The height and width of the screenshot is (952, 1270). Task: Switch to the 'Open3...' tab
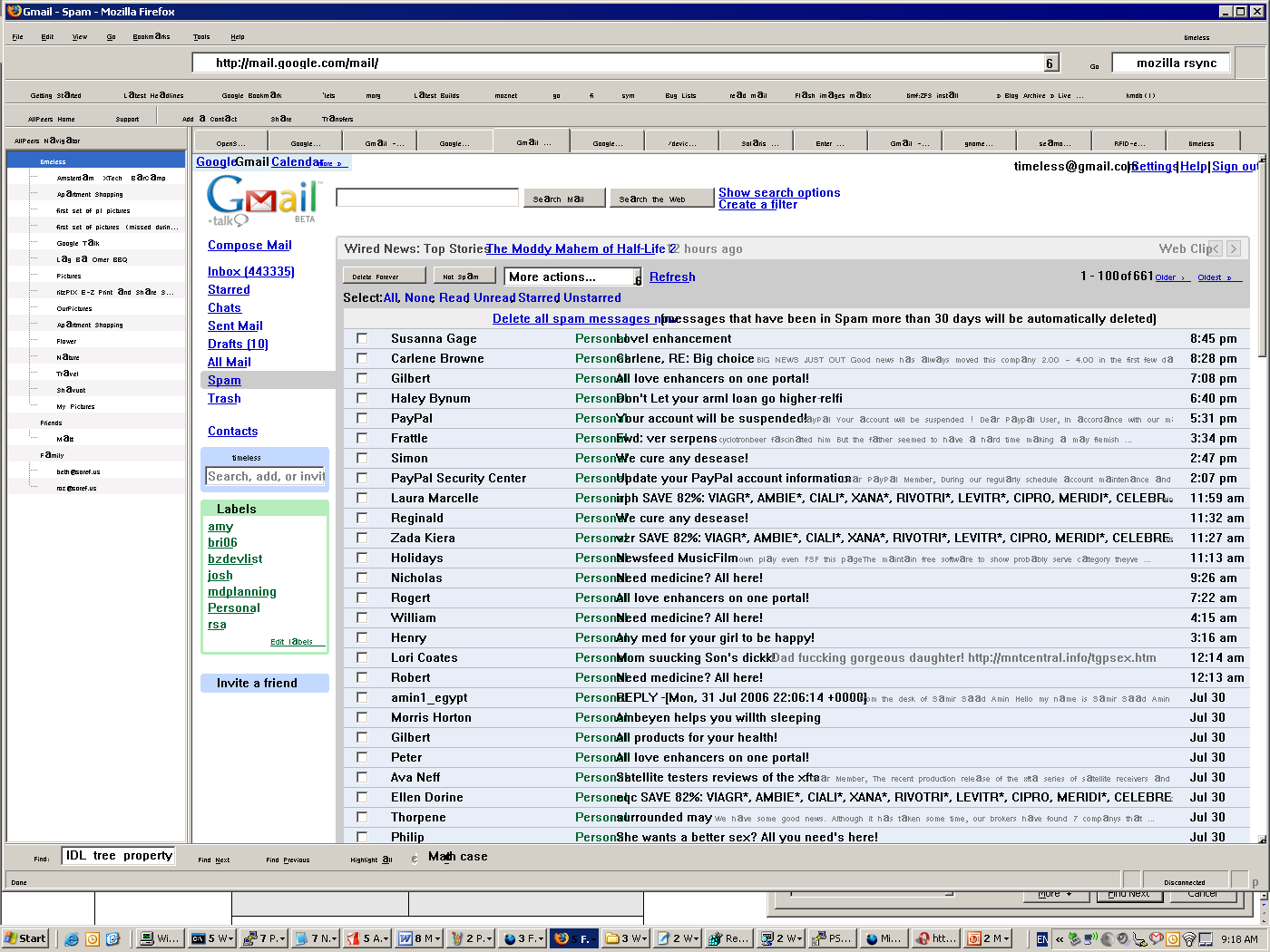pos(231,141)
